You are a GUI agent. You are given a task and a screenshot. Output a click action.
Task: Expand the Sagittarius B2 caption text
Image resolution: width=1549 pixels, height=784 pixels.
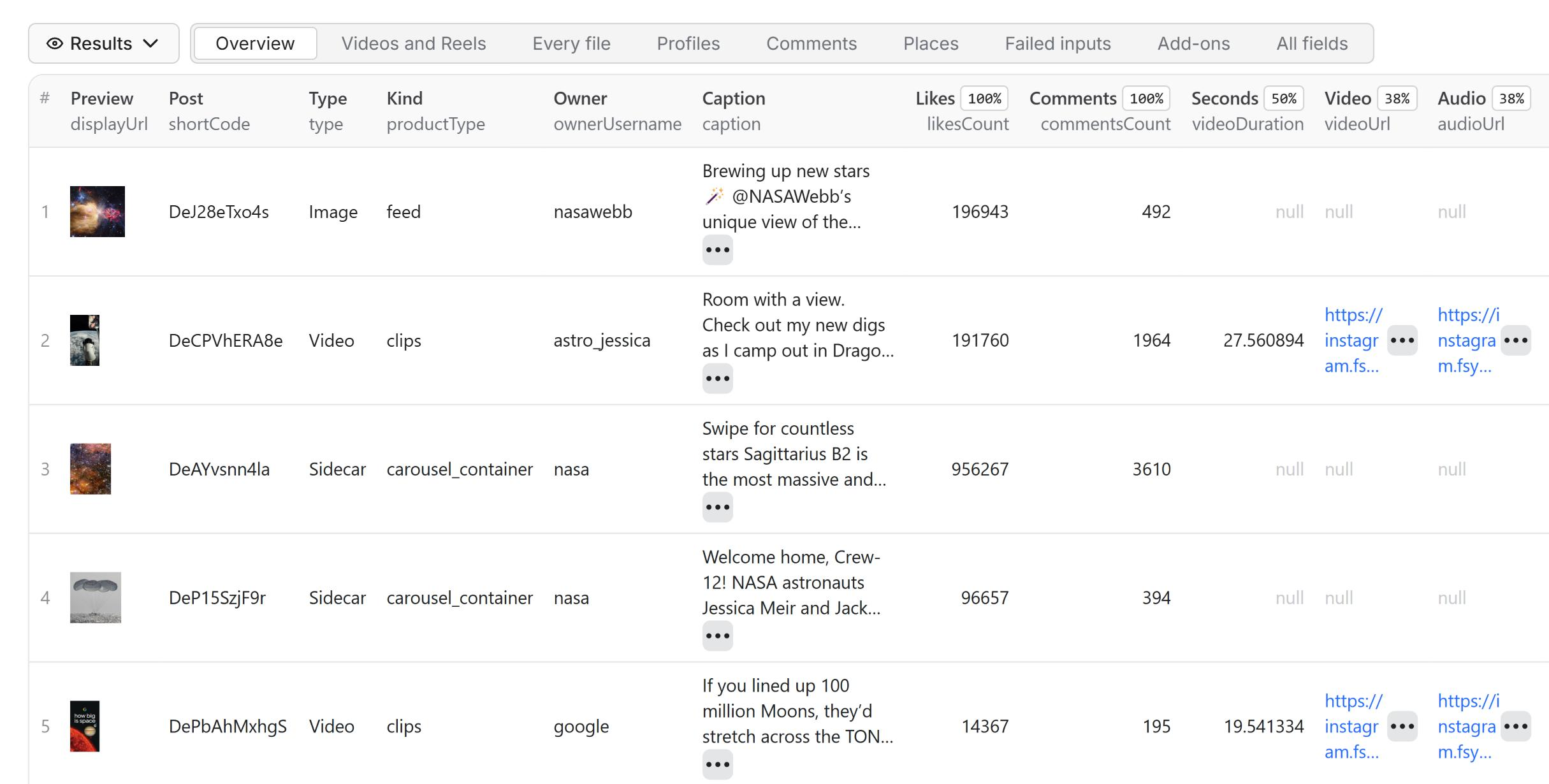click(x=718, y=507)
